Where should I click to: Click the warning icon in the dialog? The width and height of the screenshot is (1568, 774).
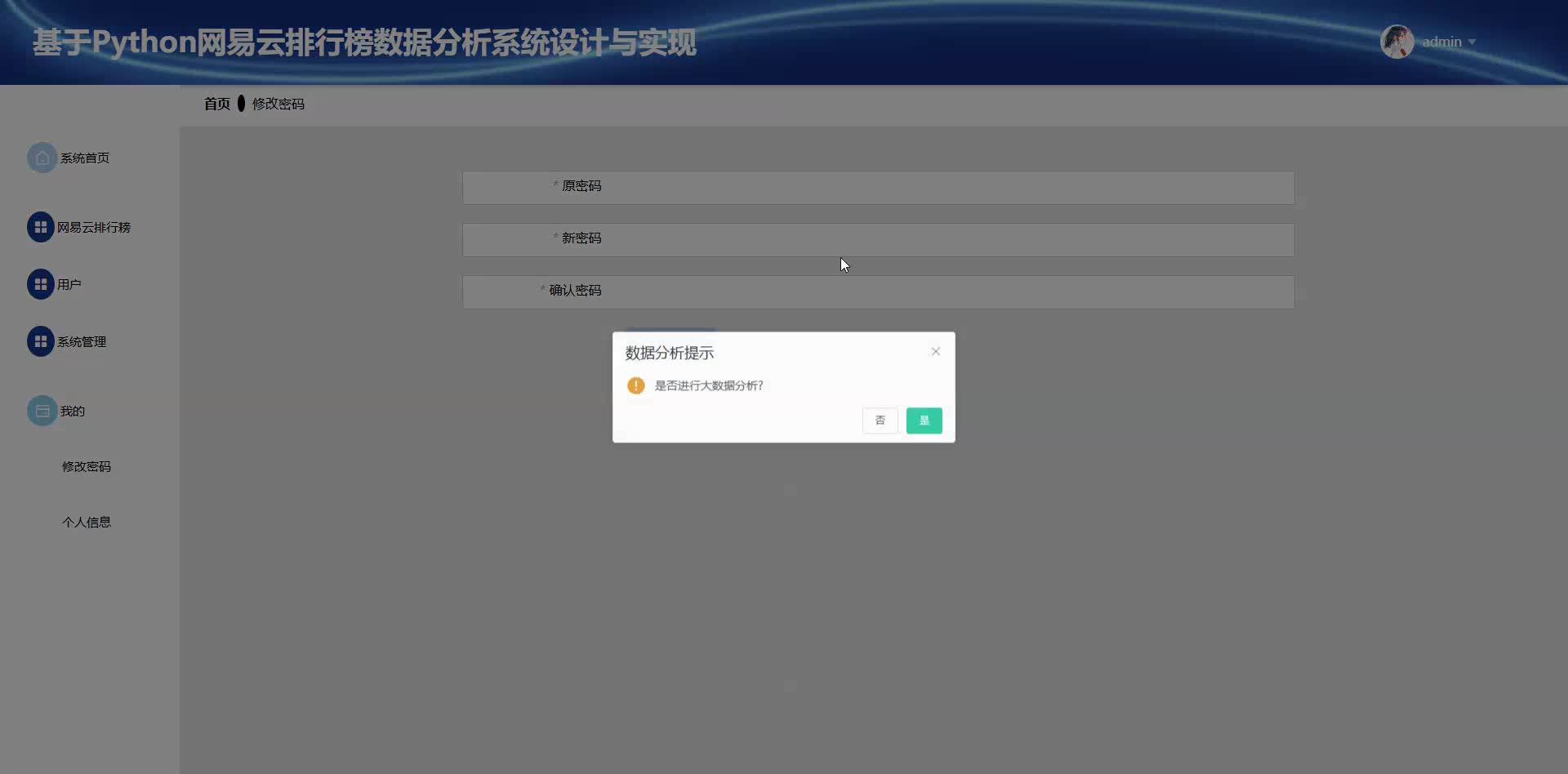tap(636, 385)
